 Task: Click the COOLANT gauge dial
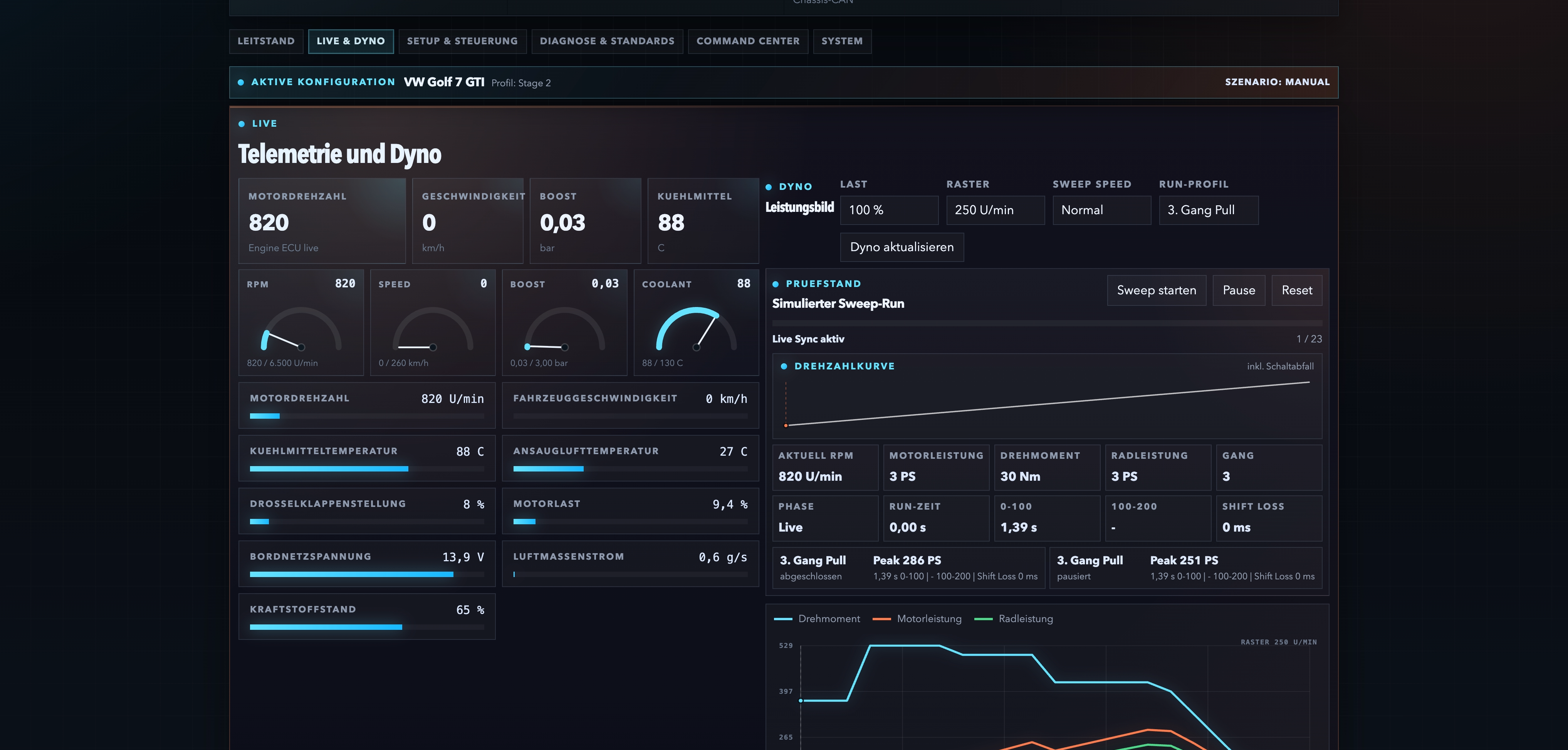(x=696, y=329)
